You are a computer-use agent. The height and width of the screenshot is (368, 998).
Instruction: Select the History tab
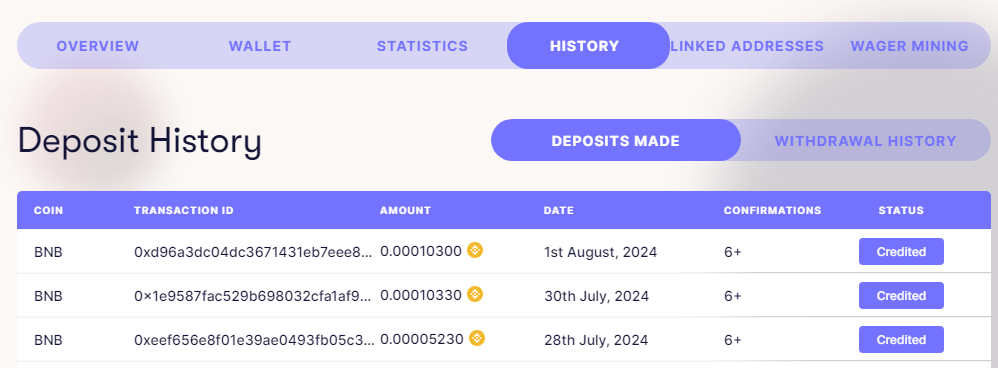tap(588, 46)
